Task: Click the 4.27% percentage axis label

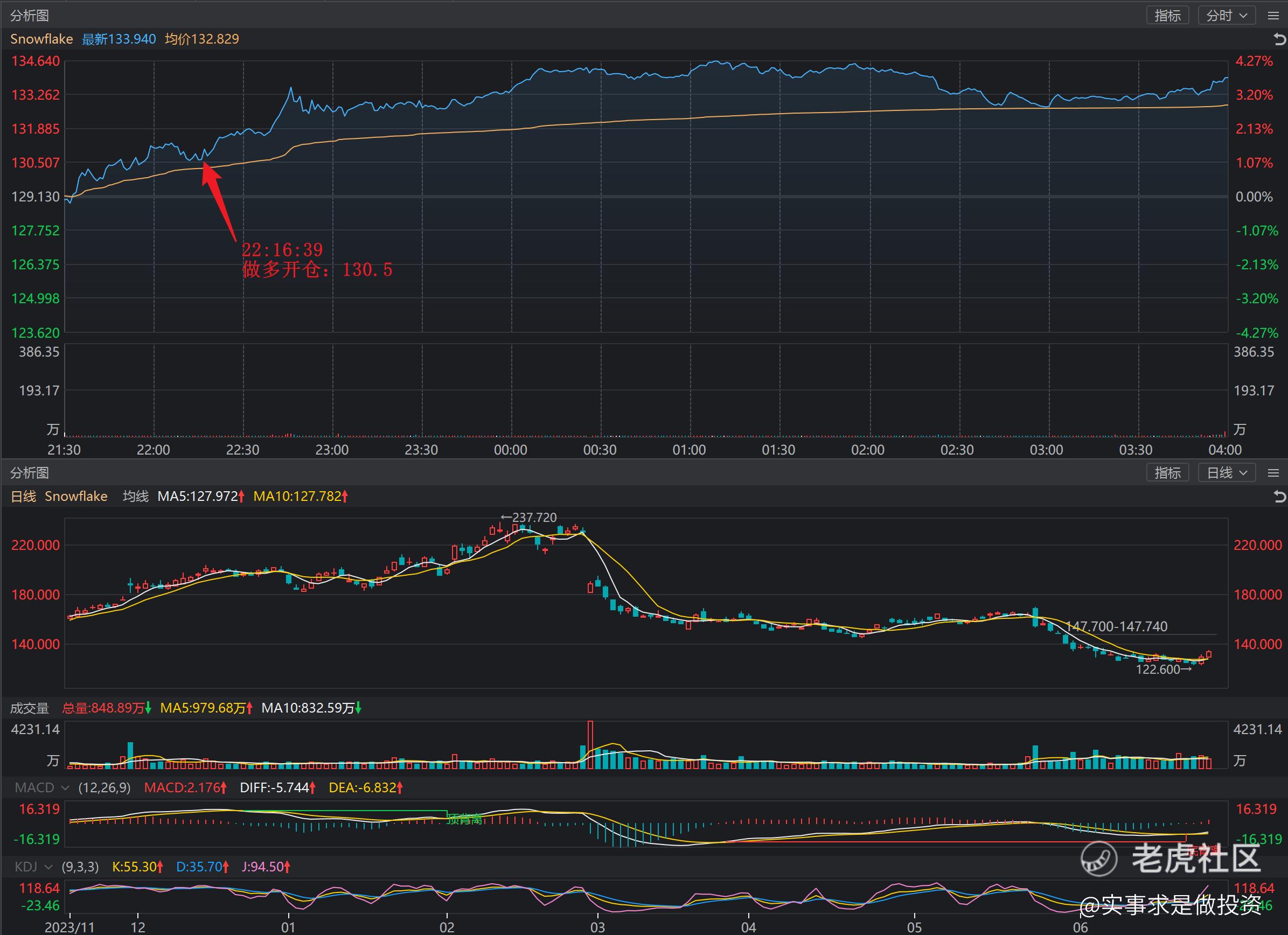Action: point(1255,61)
